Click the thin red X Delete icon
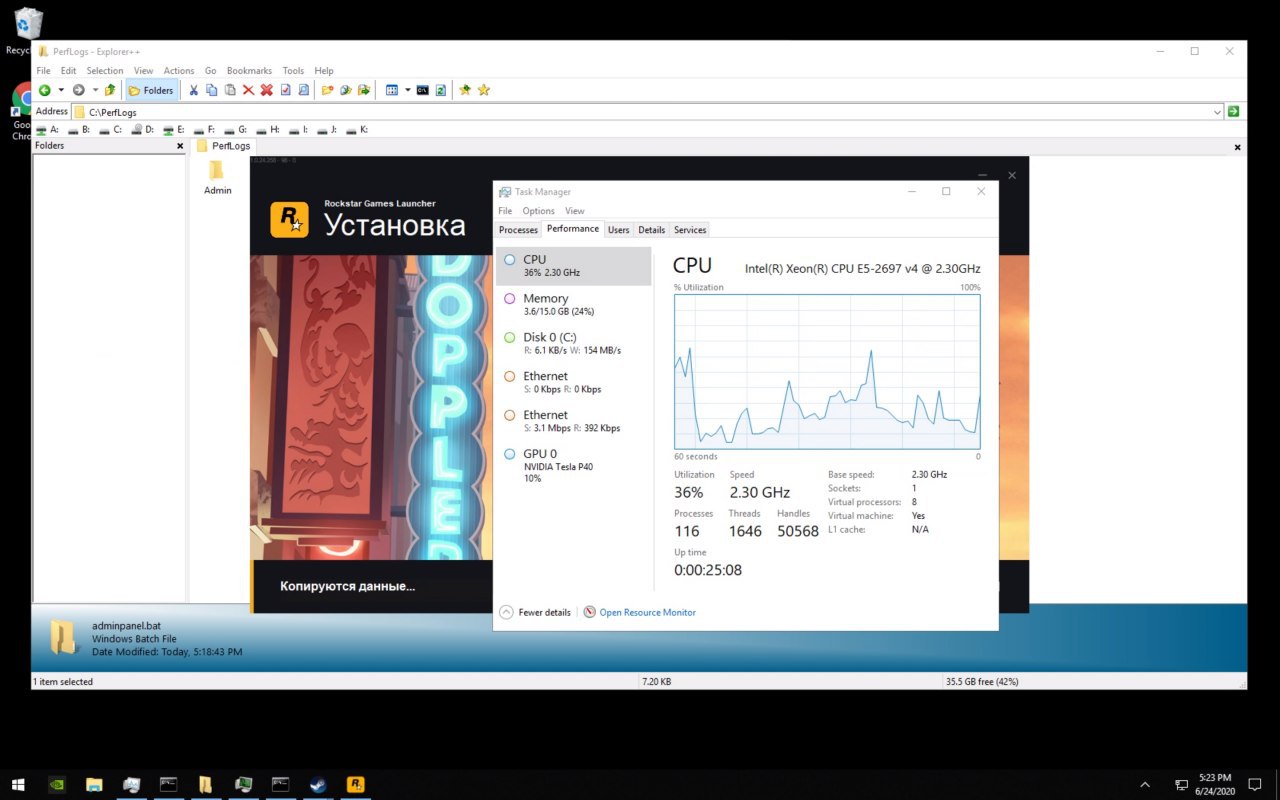The width and height of the screenshot is (1280, 800). tap(248, 90)
